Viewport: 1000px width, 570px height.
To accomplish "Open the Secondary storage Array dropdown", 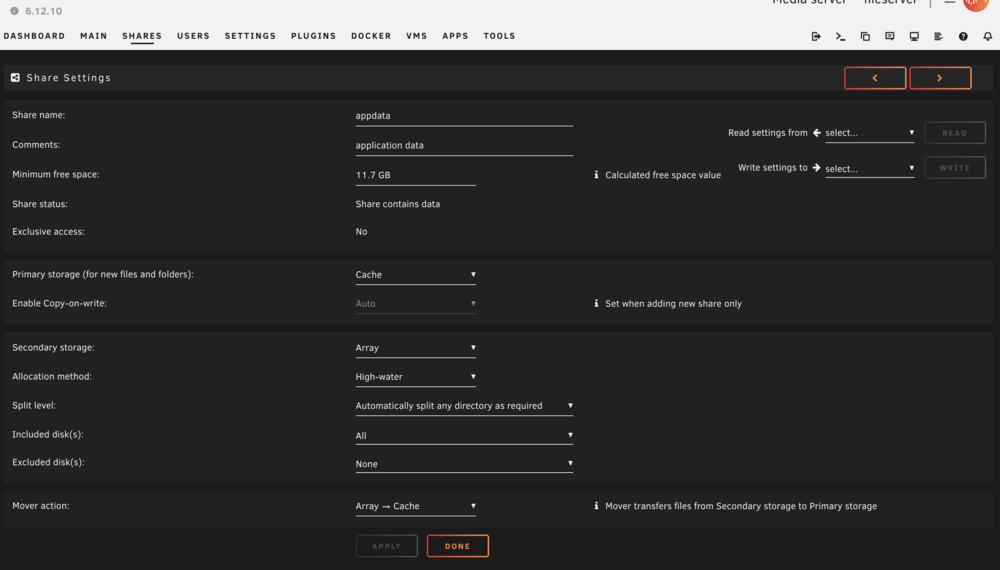I will (x=415, y=348).
